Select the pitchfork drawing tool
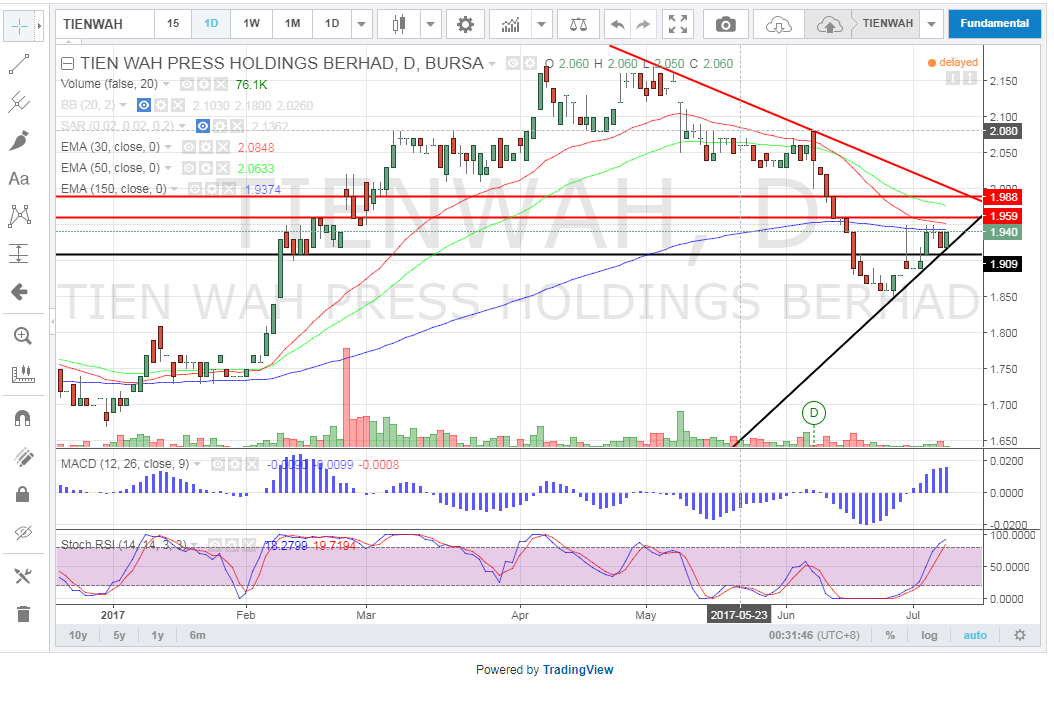Image resolution: width=1054 pixels, height=716 pixels. [x=19, y=102]
